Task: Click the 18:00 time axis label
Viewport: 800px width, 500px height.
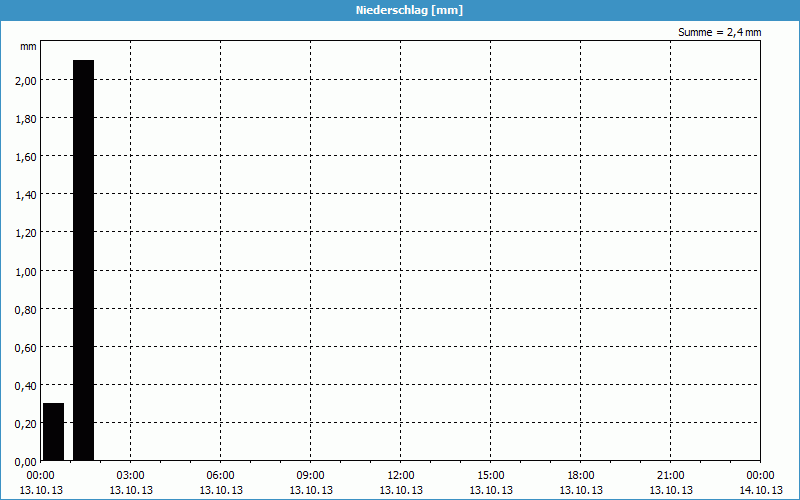Action: coord(581,476)
